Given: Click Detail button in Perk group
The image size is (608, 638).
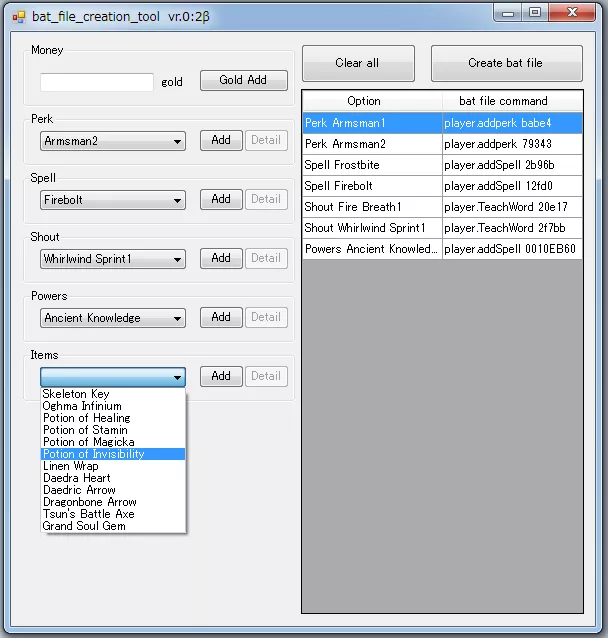Looking at the screenshot, I should (266, 140).
